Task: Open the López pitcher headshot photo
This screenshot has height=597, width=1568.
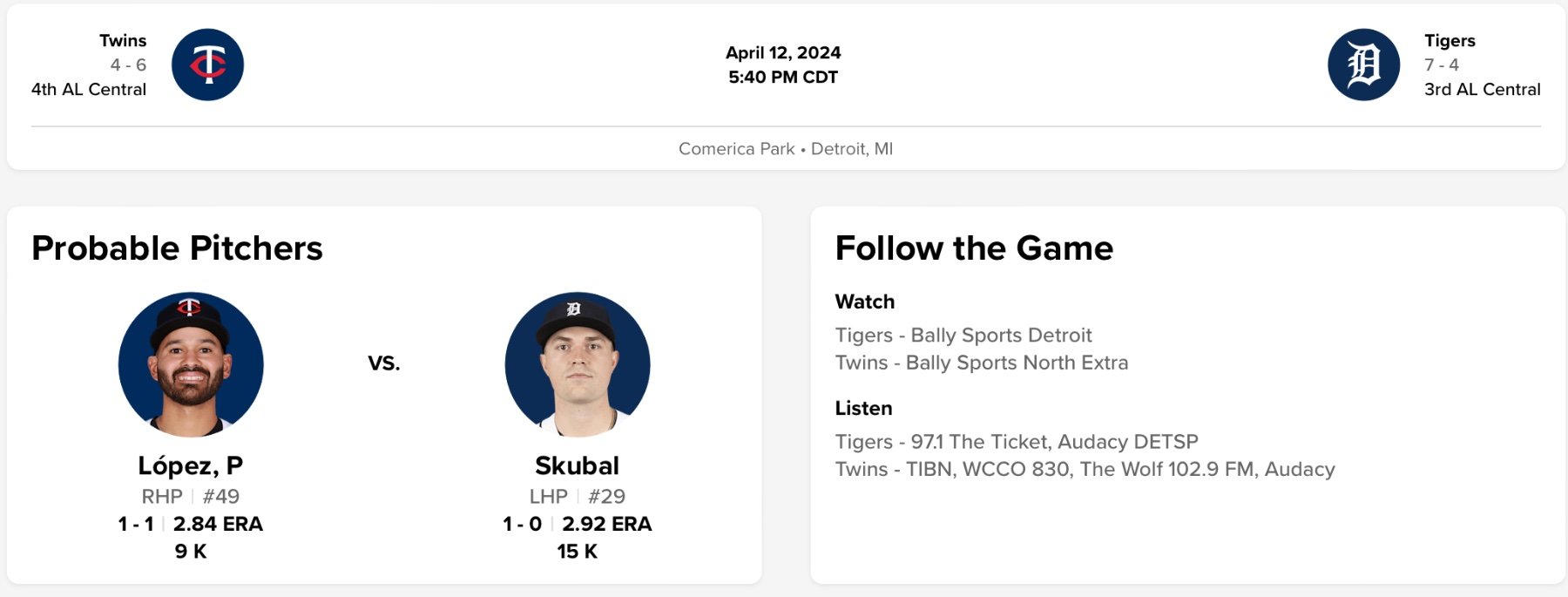Action: click(191, 364)
